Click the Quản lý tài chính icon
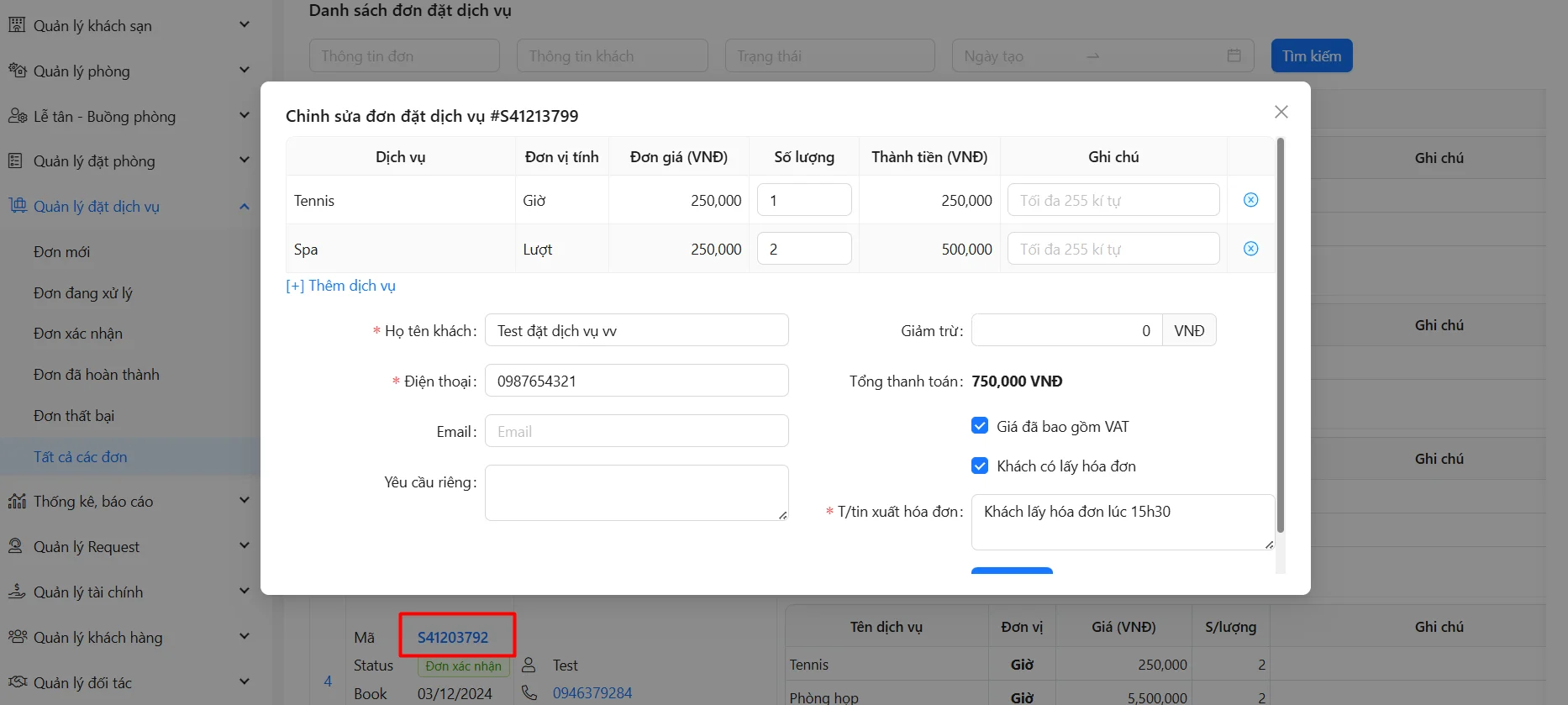The width and height of the screenshot is (1568, 705). [x=17, y=592]
